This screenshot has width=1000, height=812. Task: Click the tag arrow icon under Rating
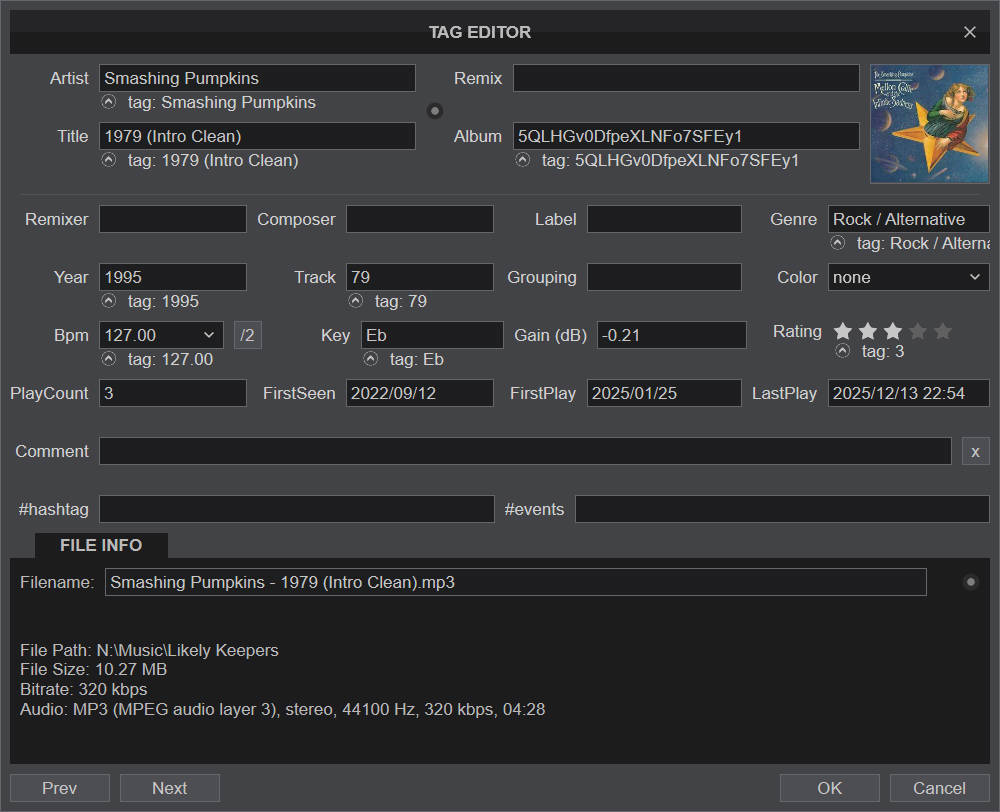tap(843, 351)
